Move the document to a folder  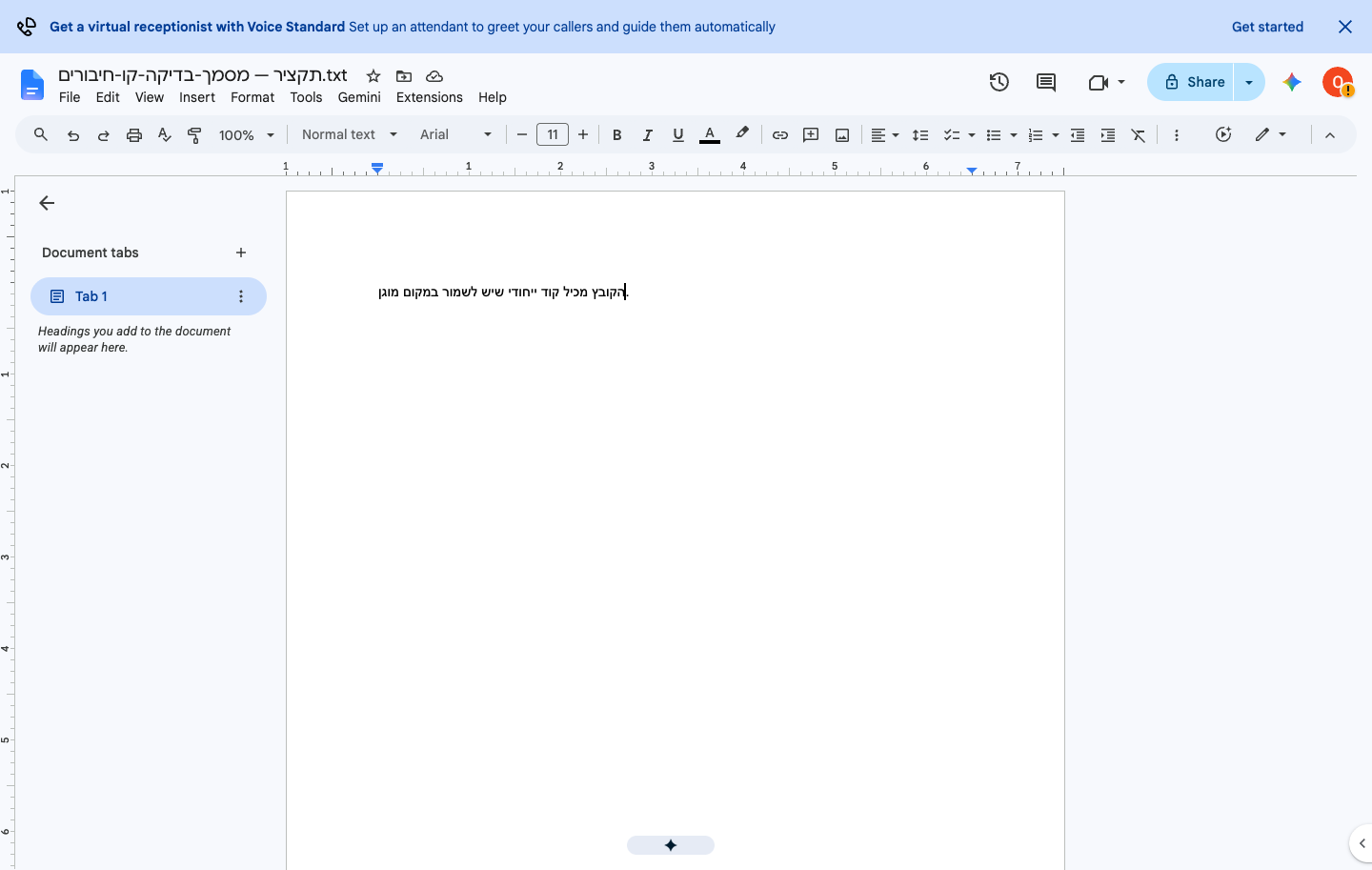click(404, 76)
